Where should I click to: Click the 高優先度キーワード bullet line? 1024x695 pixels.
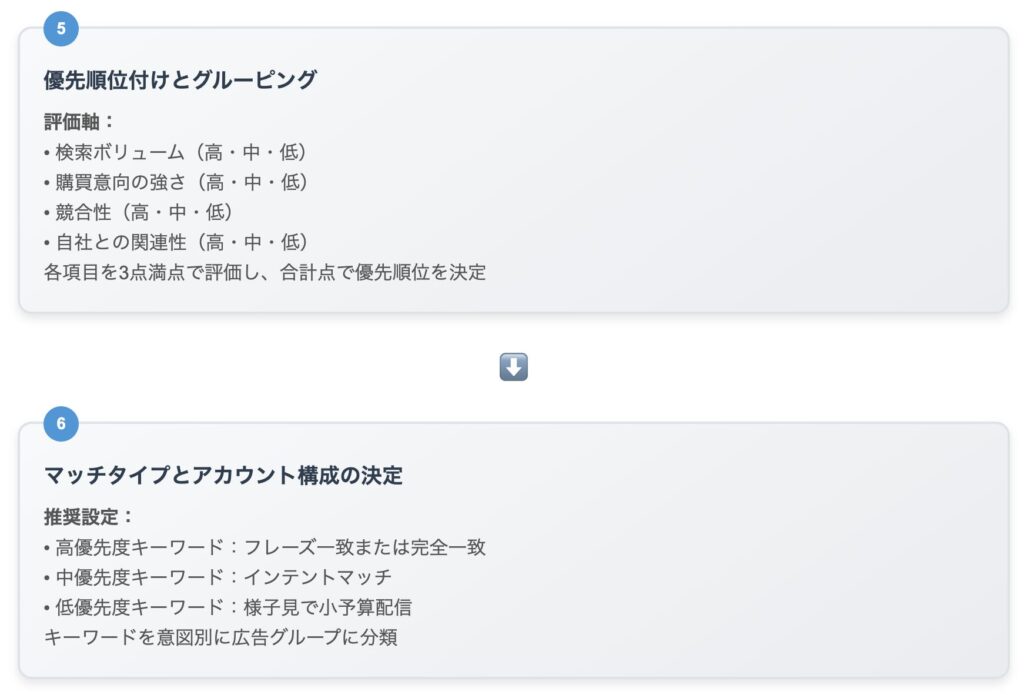pyautogui.click(x=264, y=547)
